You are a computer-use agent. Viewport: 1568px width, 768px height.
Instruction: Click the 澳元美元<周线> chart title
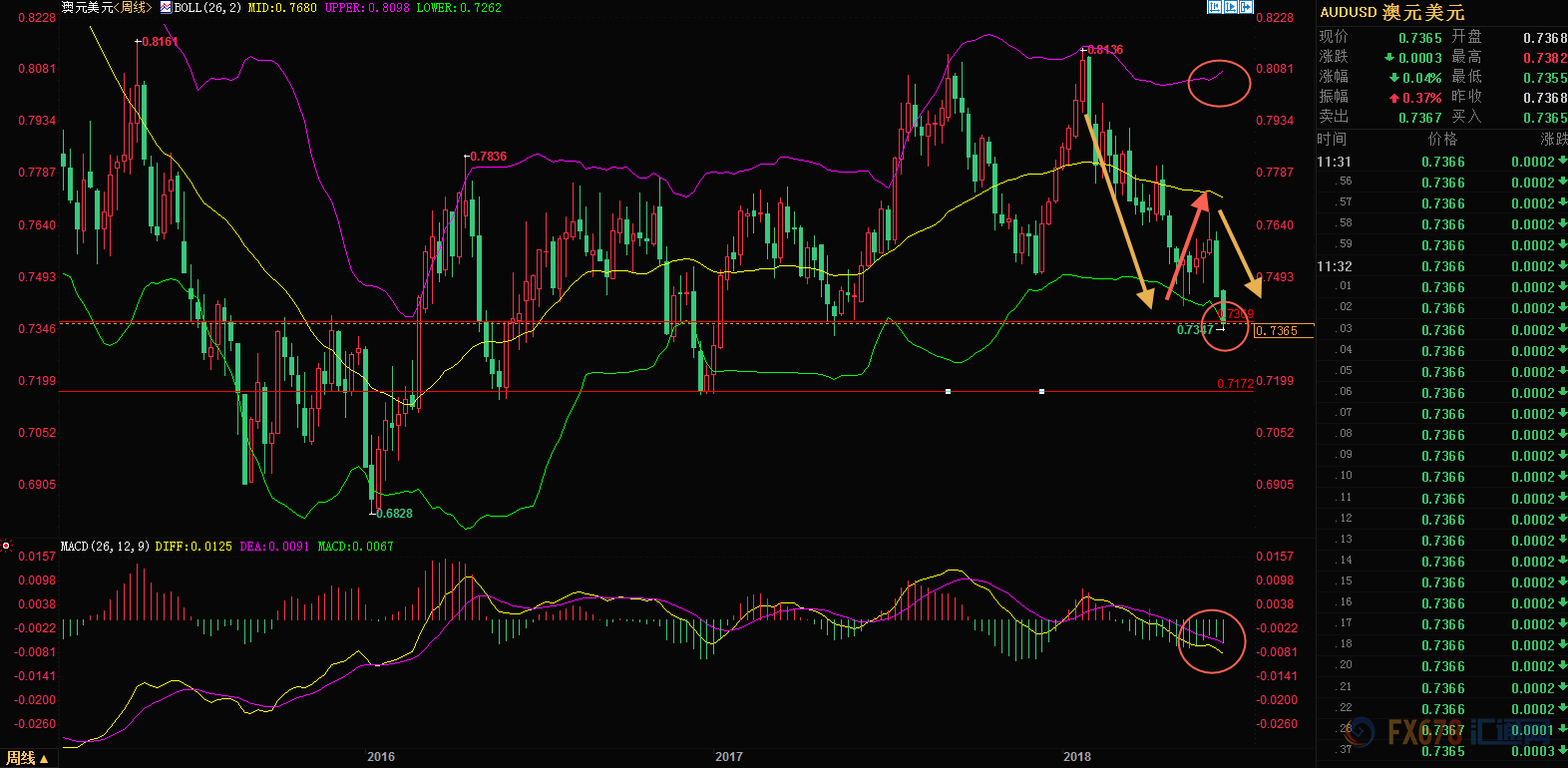(x=107, y=8)
